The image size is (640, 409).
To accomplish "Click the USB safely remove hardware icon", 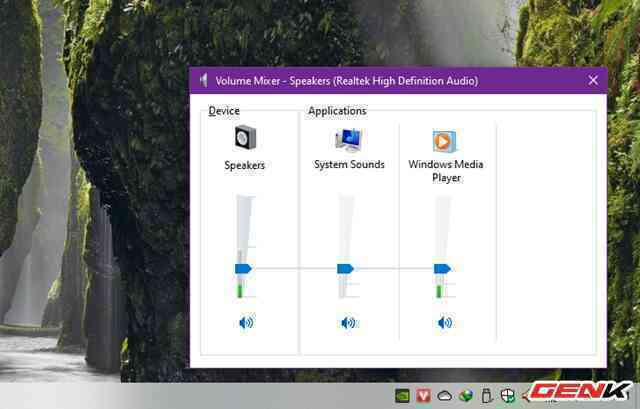I will click(x=486, y=396).
